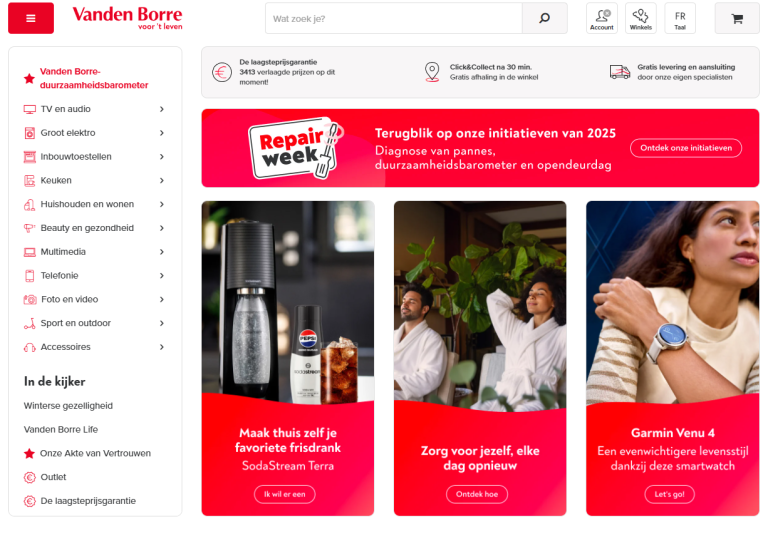Click the delivery truck icon
This screenshot has width=768, height=549.
pyautogui.click(x=619, y=72)
